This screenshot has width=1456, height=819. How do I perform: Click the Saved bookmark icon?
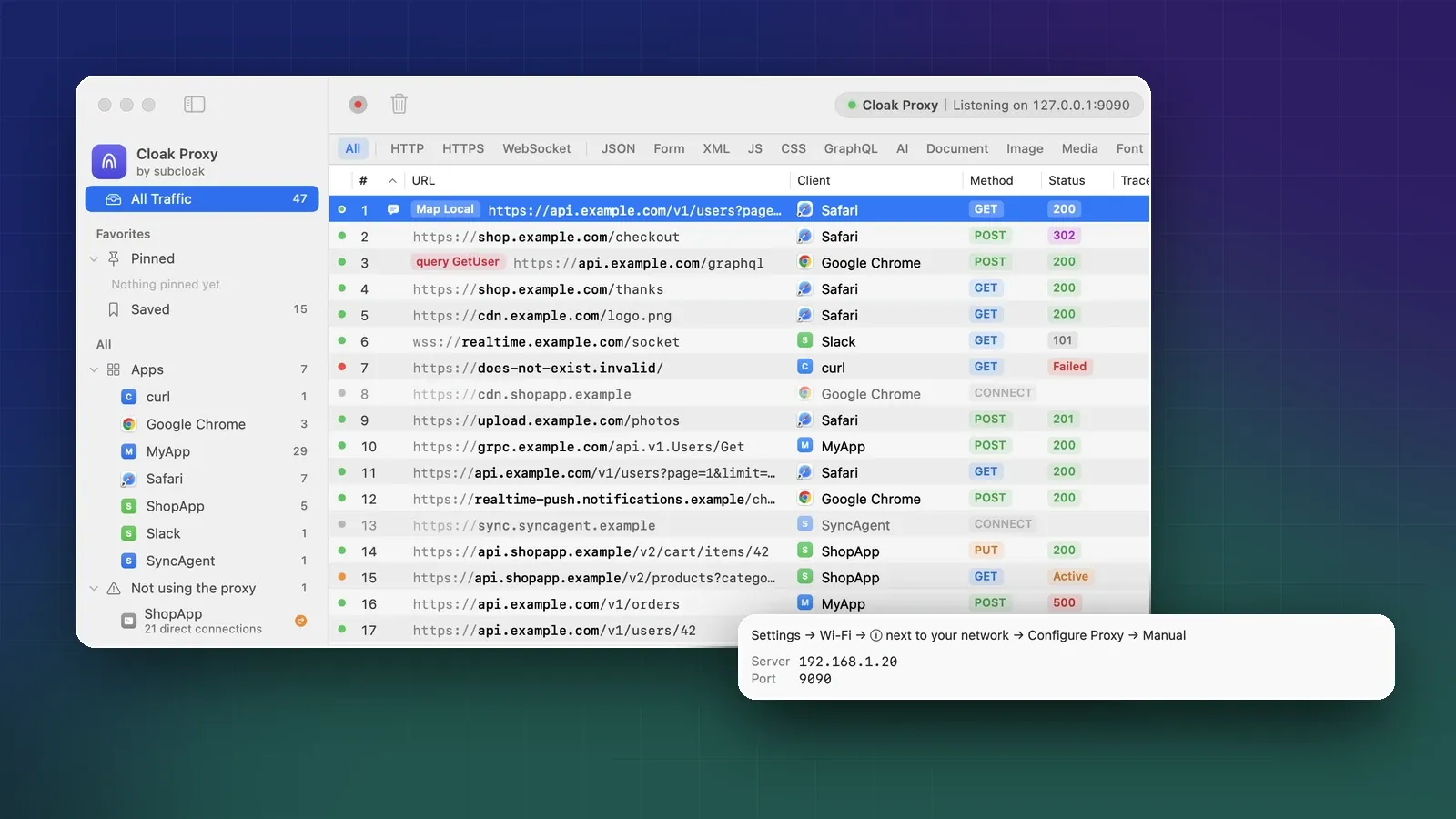(x=114, y=309)
